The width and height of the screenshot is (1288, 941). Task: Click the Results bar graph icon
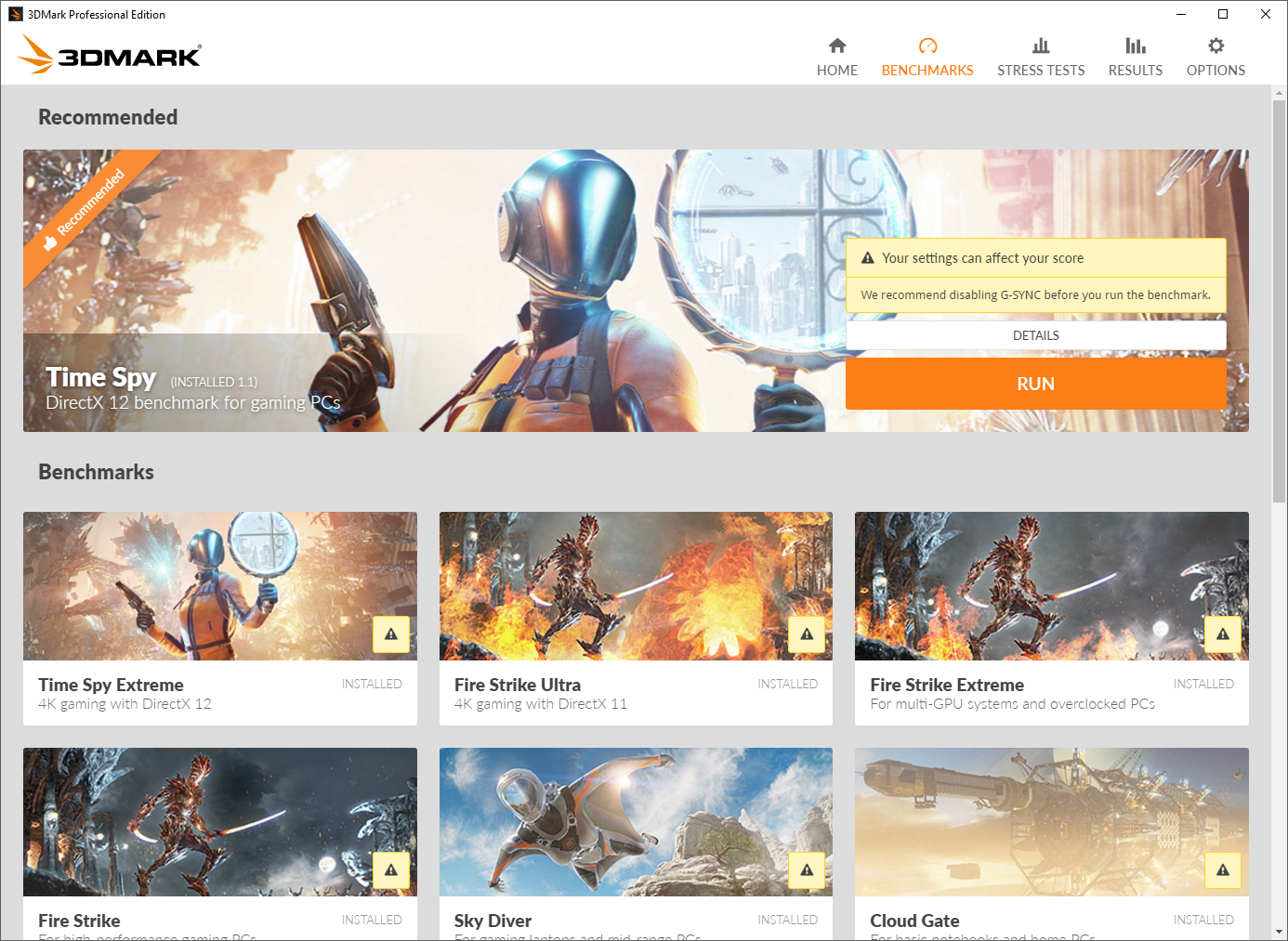coord(1136,46)
